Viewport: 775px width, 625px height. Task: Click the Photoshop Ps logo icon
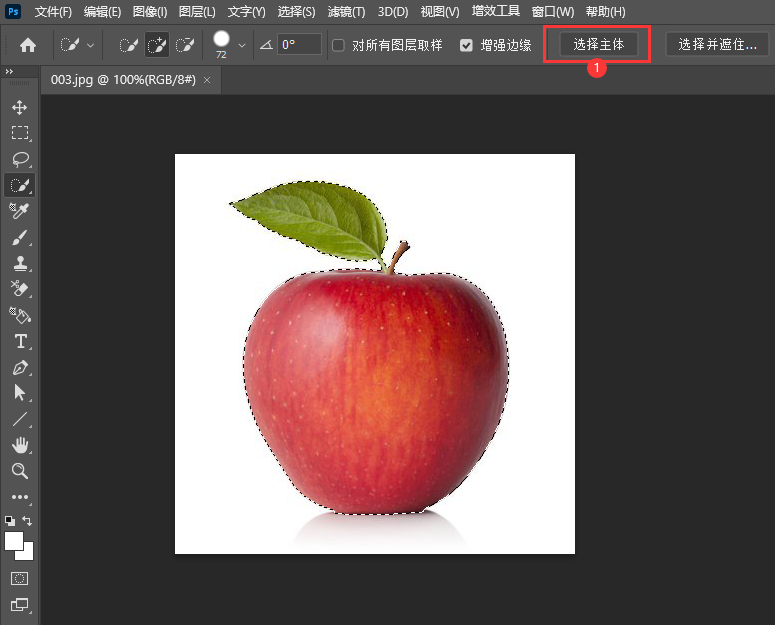(13, 11)
